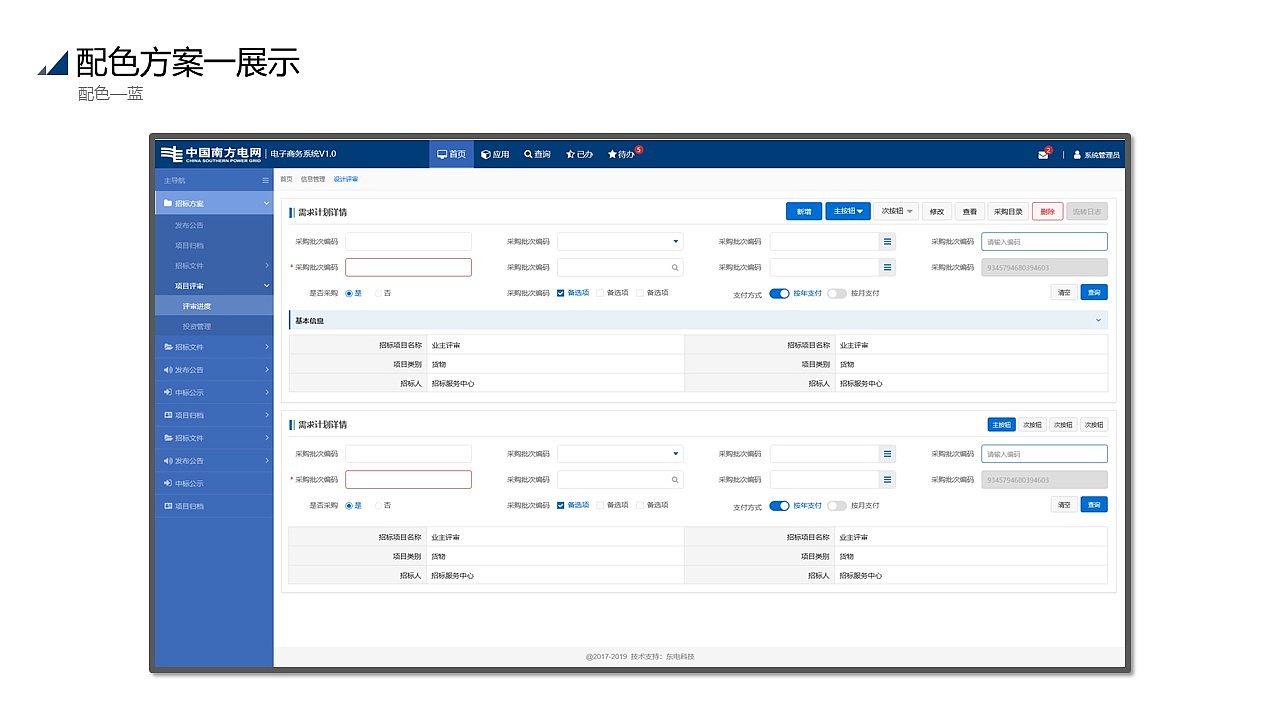Click the 修改 button
The width and height of the screenshot is (1280, 720).
pos(937,211)
